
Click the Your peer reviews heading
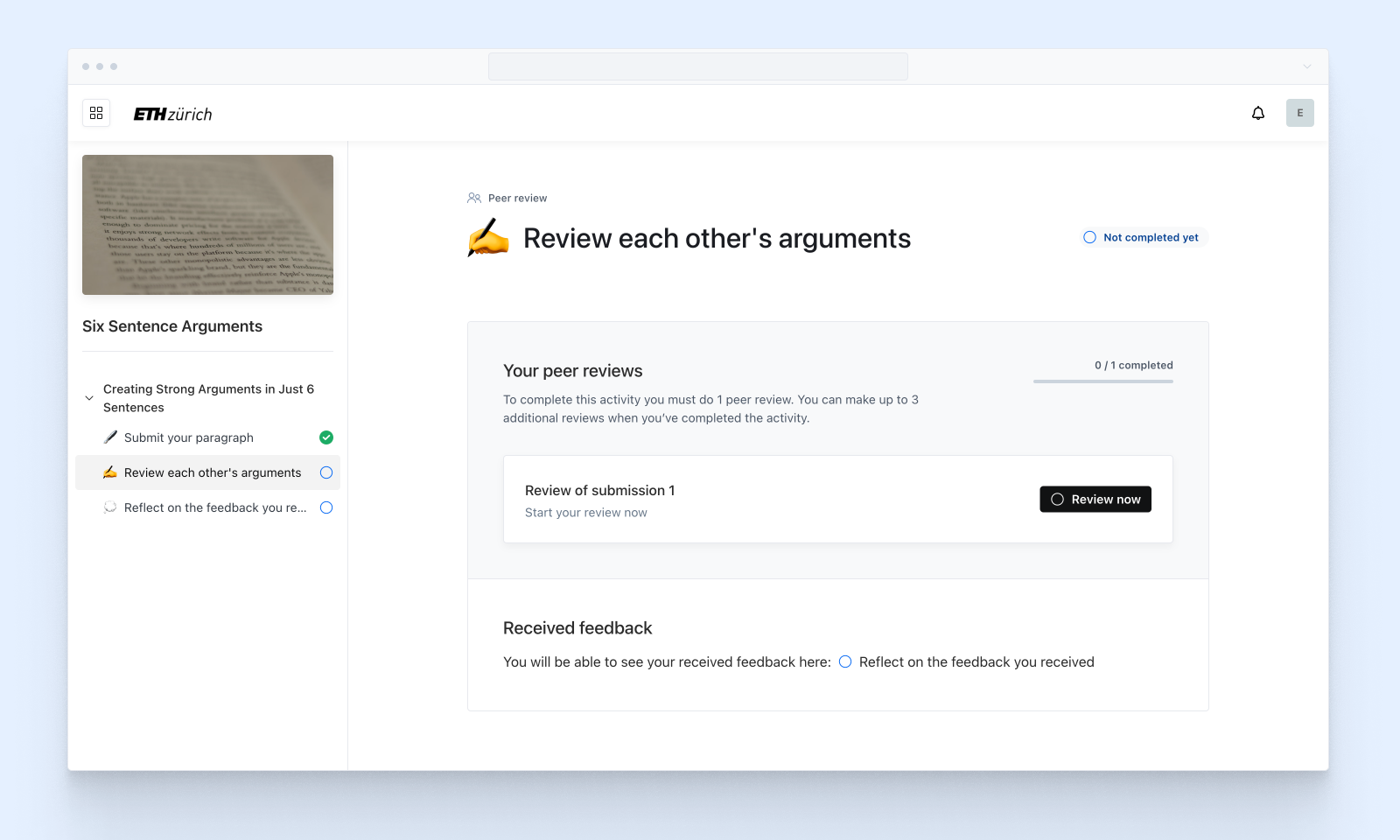pos(573,371)
